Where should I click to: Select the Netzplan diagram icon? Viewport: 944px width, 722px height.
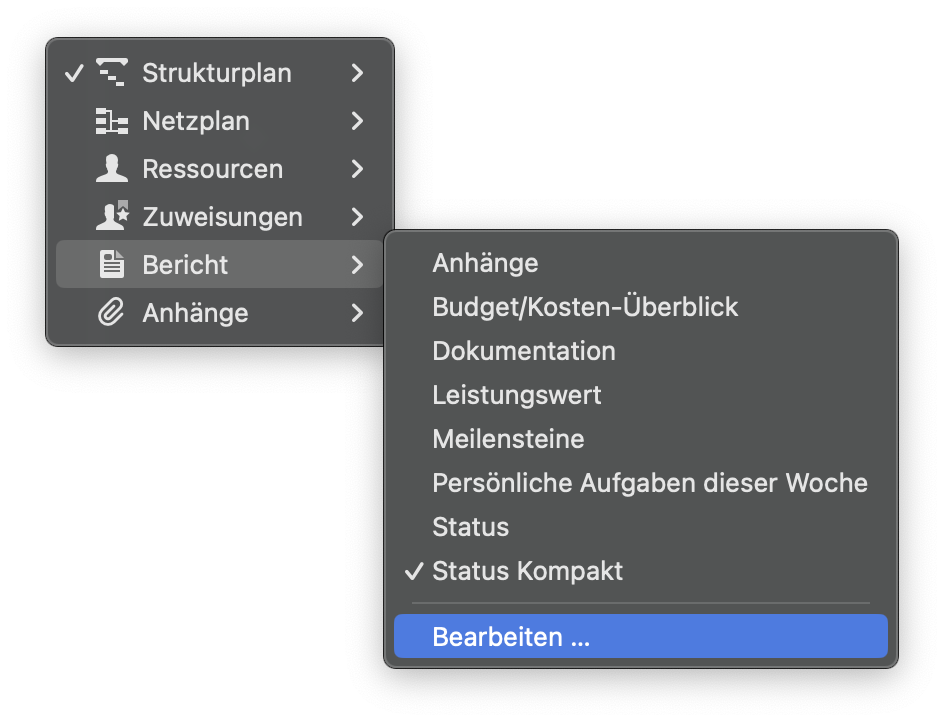[x=113, y=121]
